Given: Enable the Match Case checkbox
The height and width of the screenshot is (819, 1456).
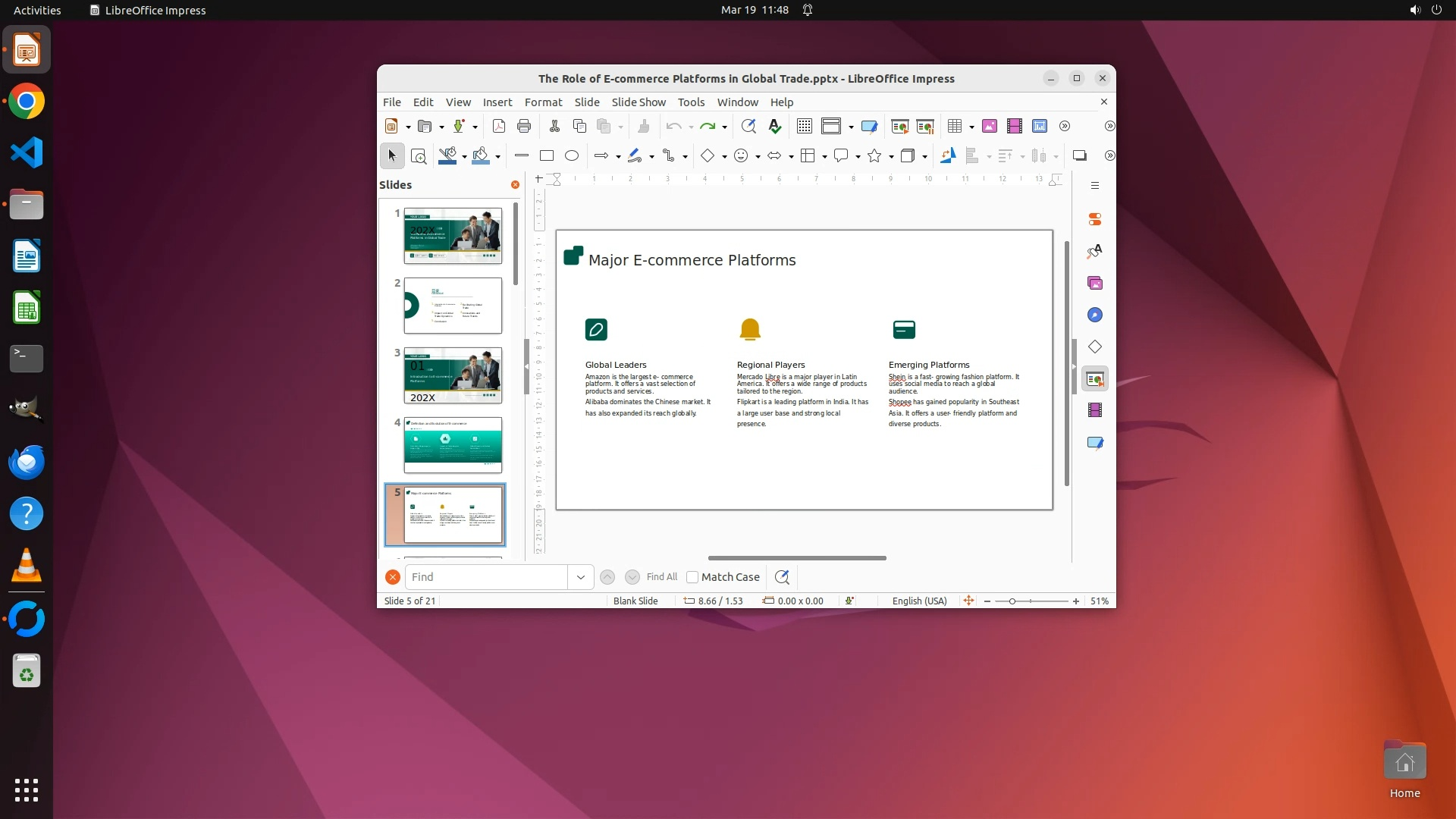Looking at the screenshot, I should pos(692,578).
